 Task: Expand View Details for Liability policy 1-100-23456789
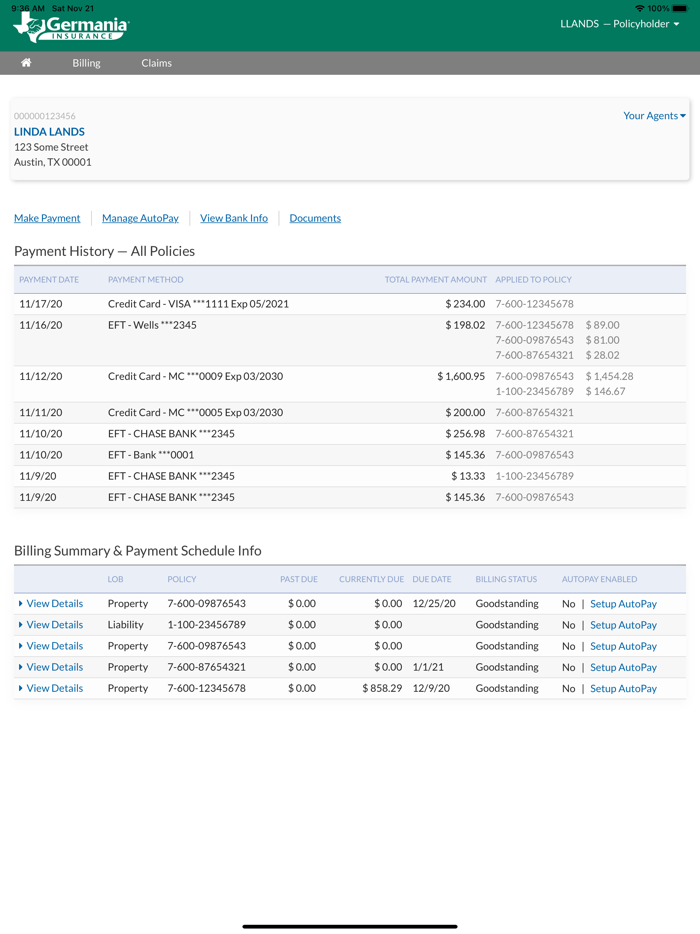pos(54,625)
